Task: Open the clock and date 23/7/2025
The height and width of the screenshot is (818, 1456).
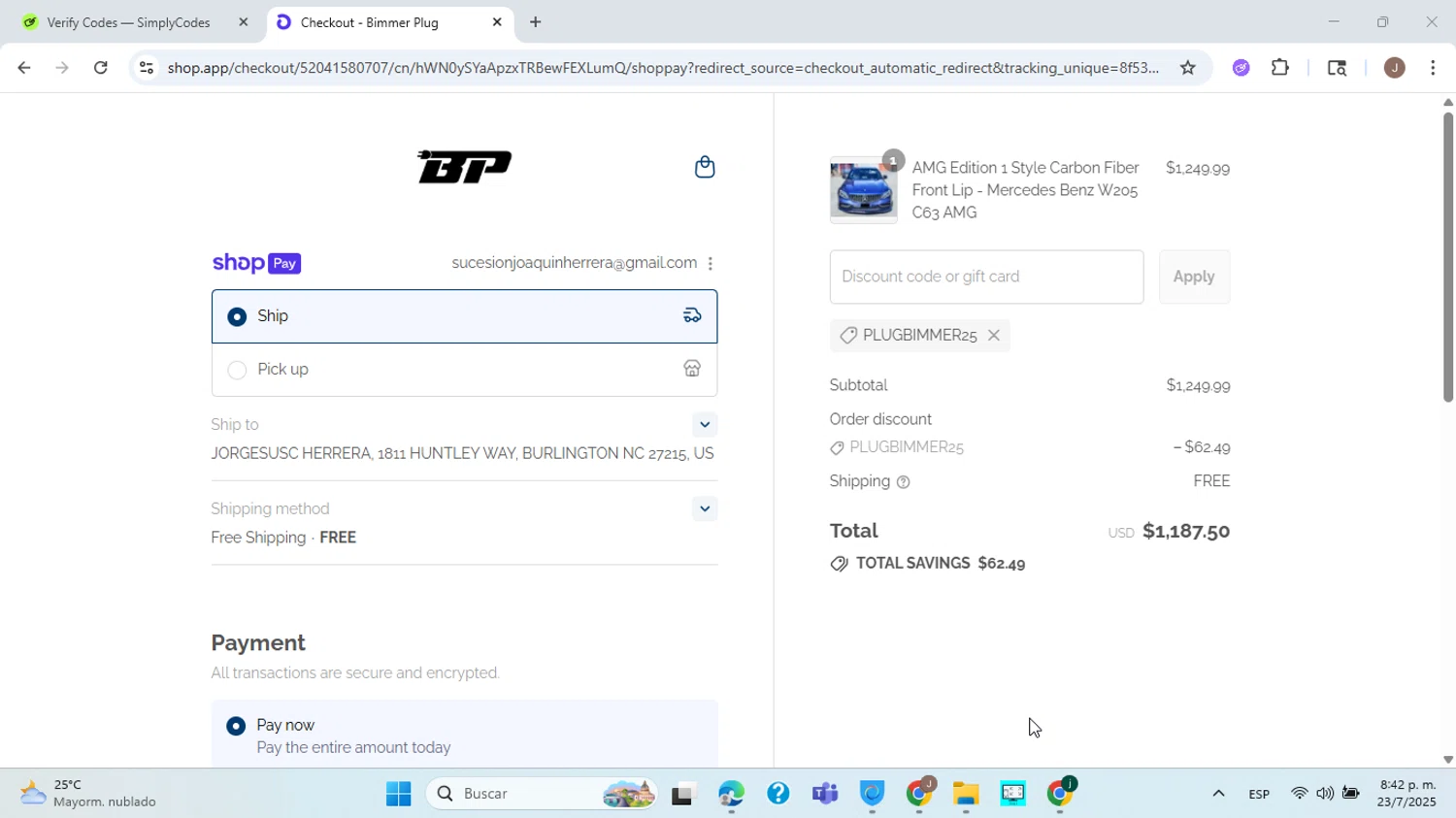Action: pyautogui.click(x=1407, y=794)
